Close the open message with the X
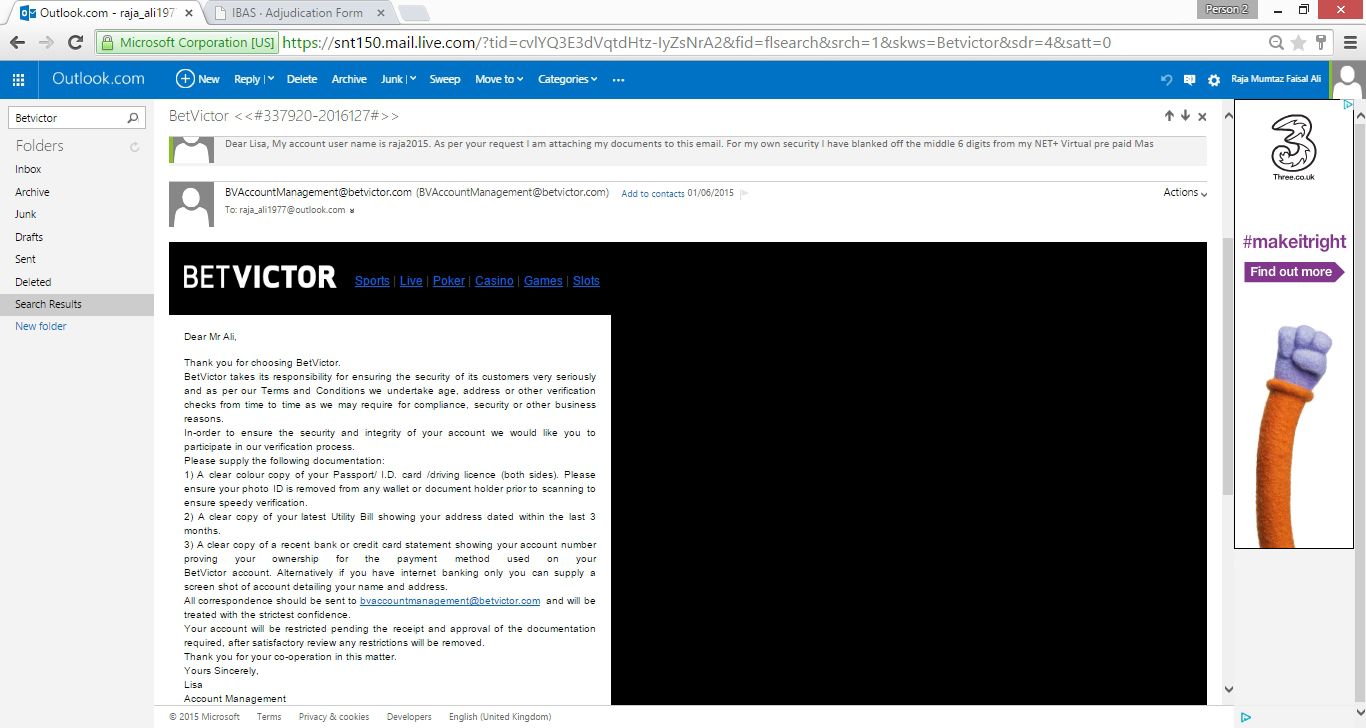This screenshot has height=728, width=1366. [x=1202, y=116]
